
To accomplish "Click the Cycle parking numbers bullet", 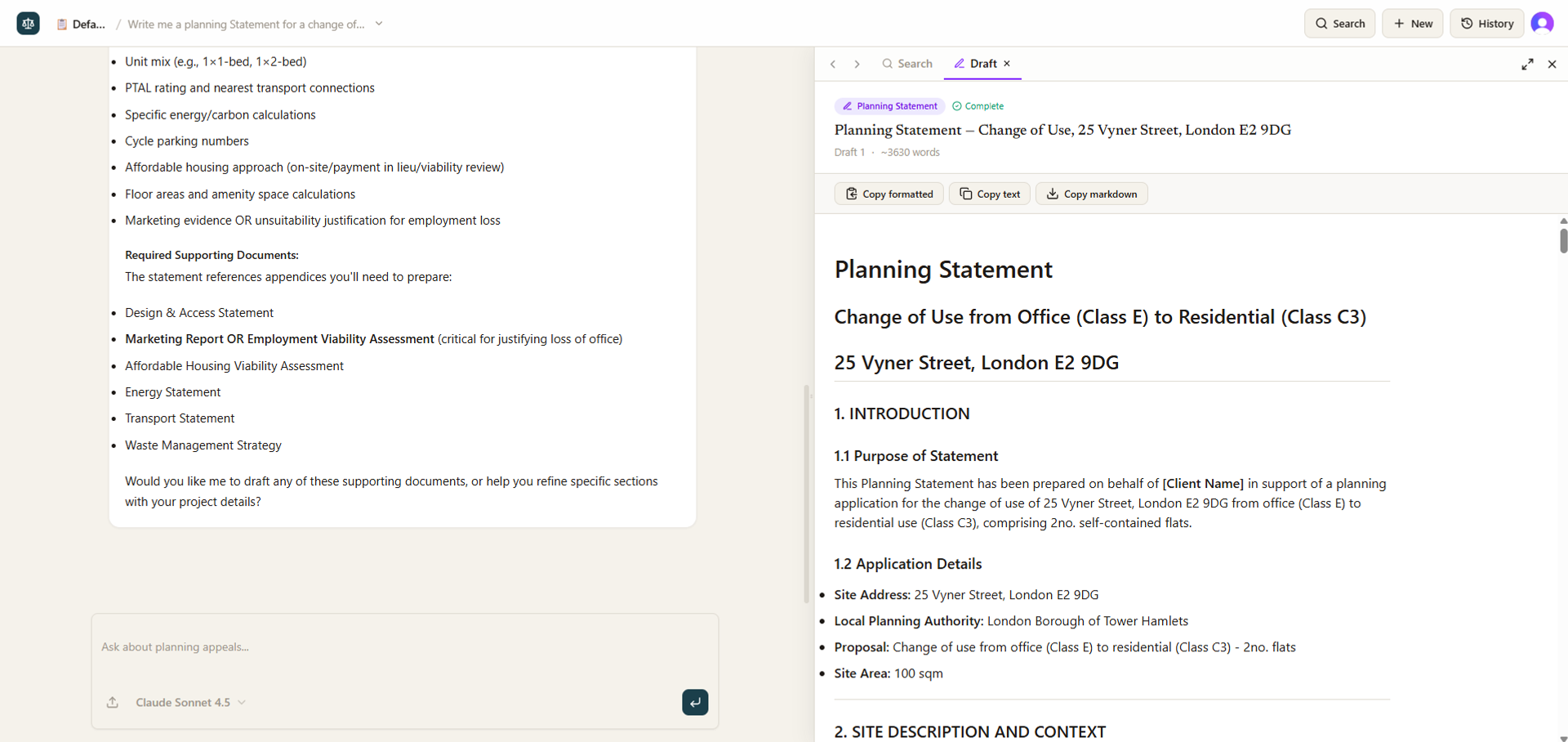I will pos(187,141).
